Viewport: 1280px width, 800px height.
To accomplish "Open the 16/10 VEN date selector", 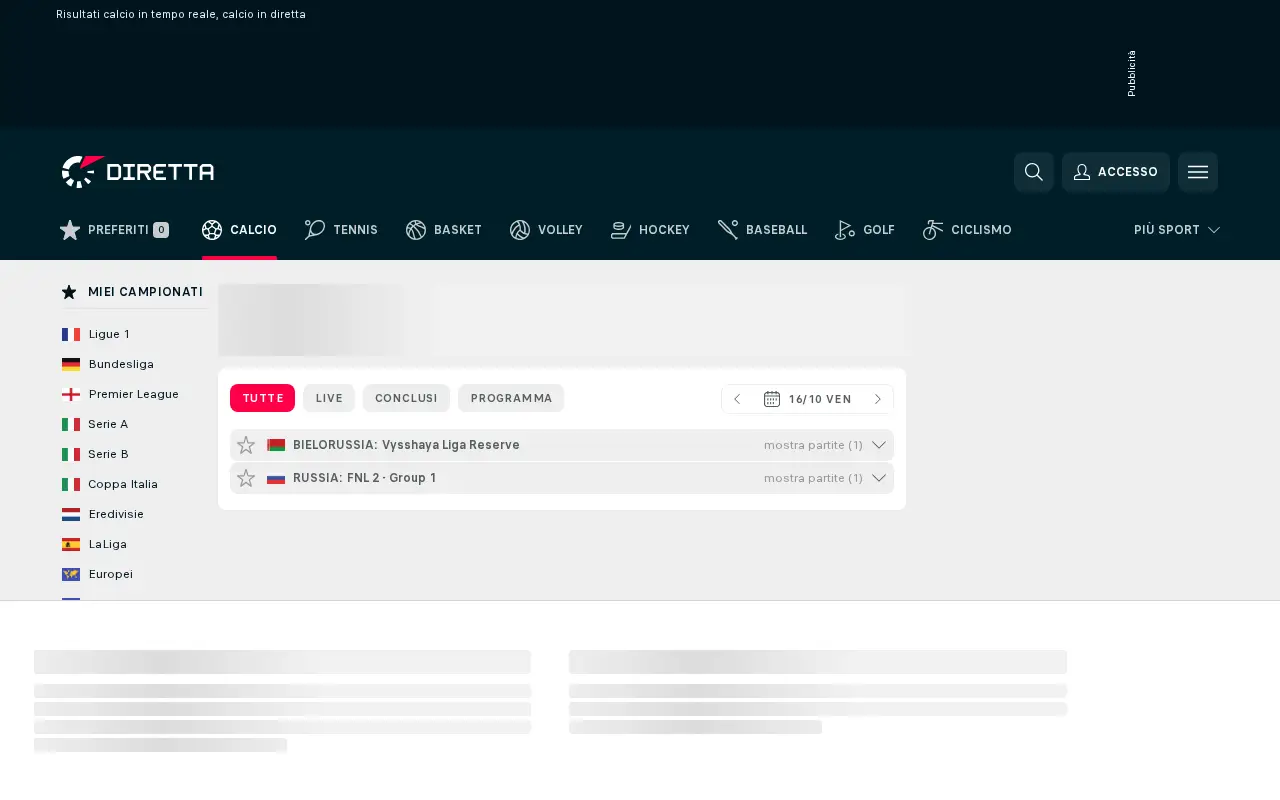I will pyautogui.click(x=808, y=399).
